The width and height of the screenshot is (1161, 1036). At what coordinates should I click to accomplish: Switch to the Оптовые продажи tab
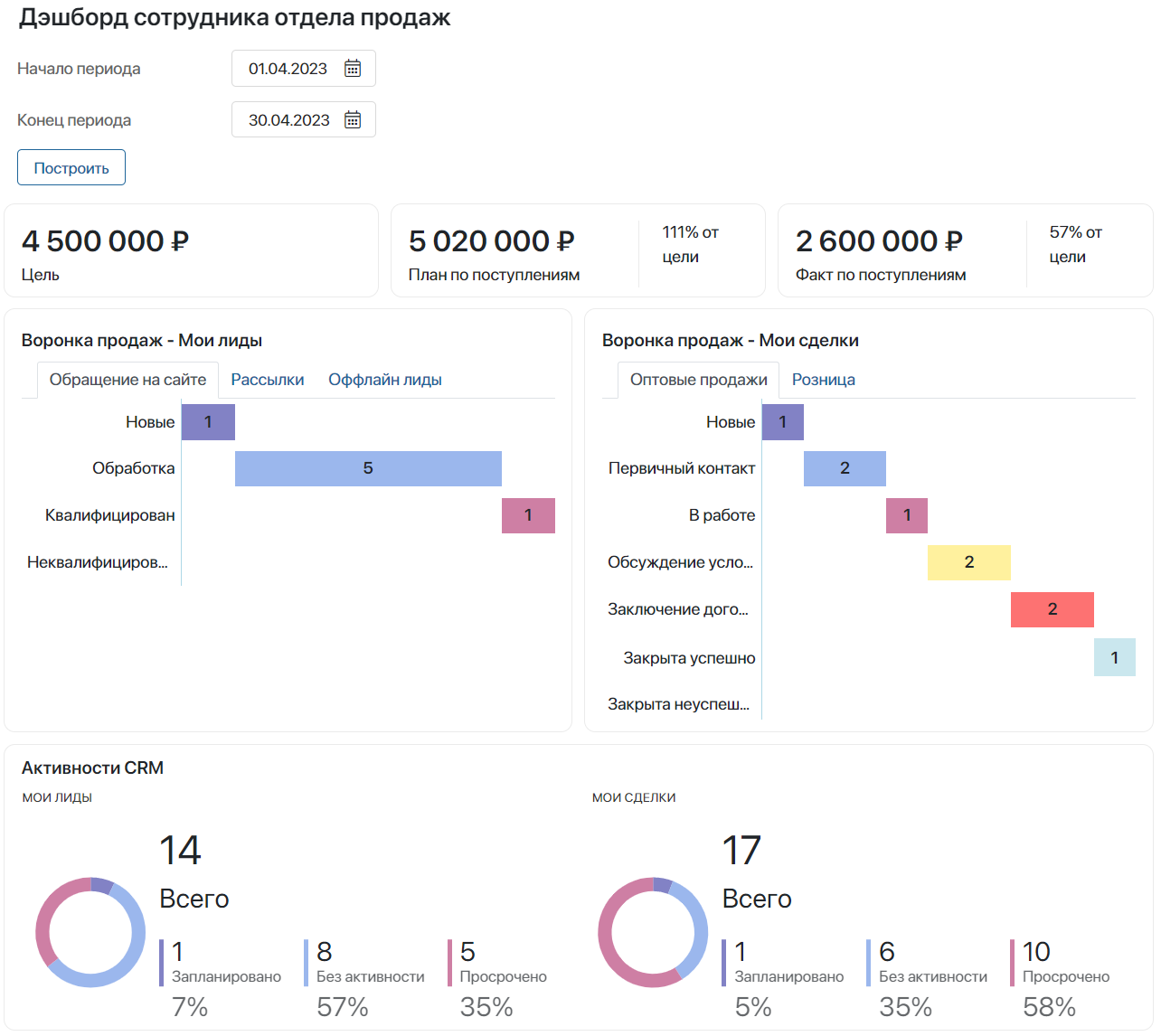click(x=699, y=380)
